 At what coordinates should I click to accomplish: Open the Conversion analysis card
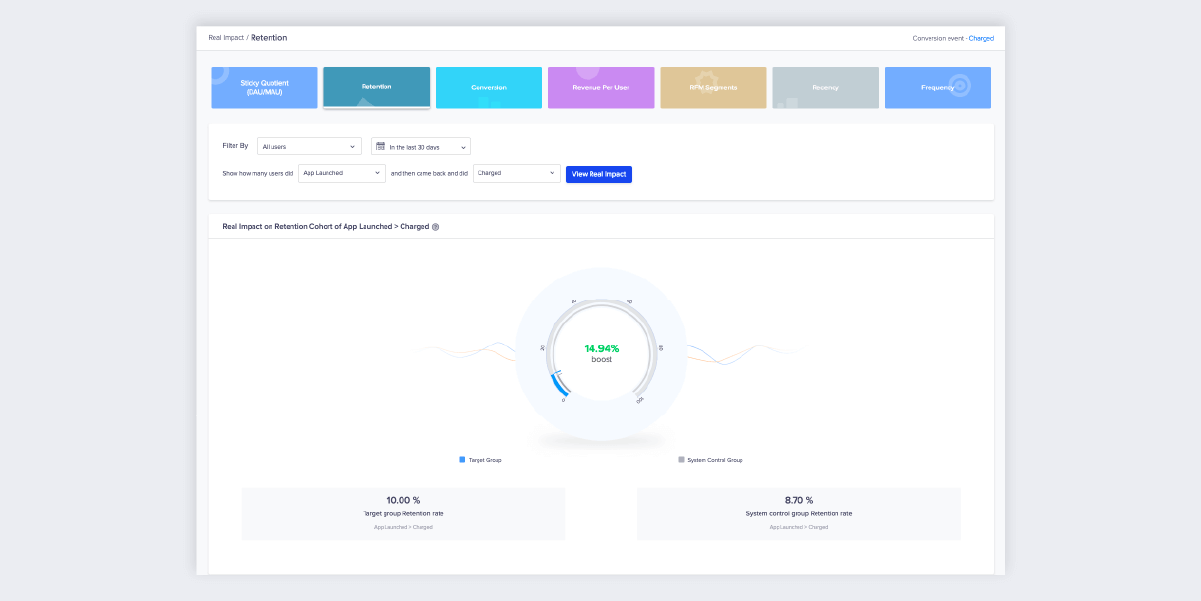click(x=488, y=87)
